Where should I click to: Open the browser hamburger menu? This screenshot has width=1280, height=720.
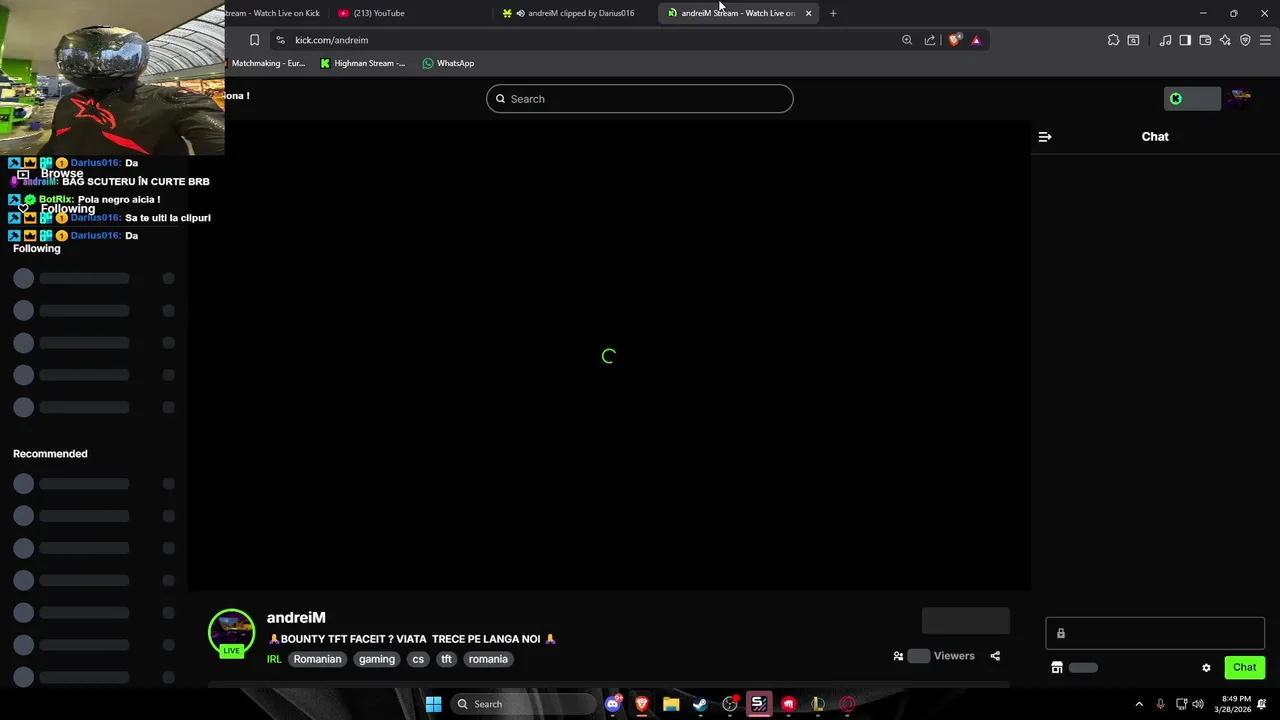(x=1266, y=40)
